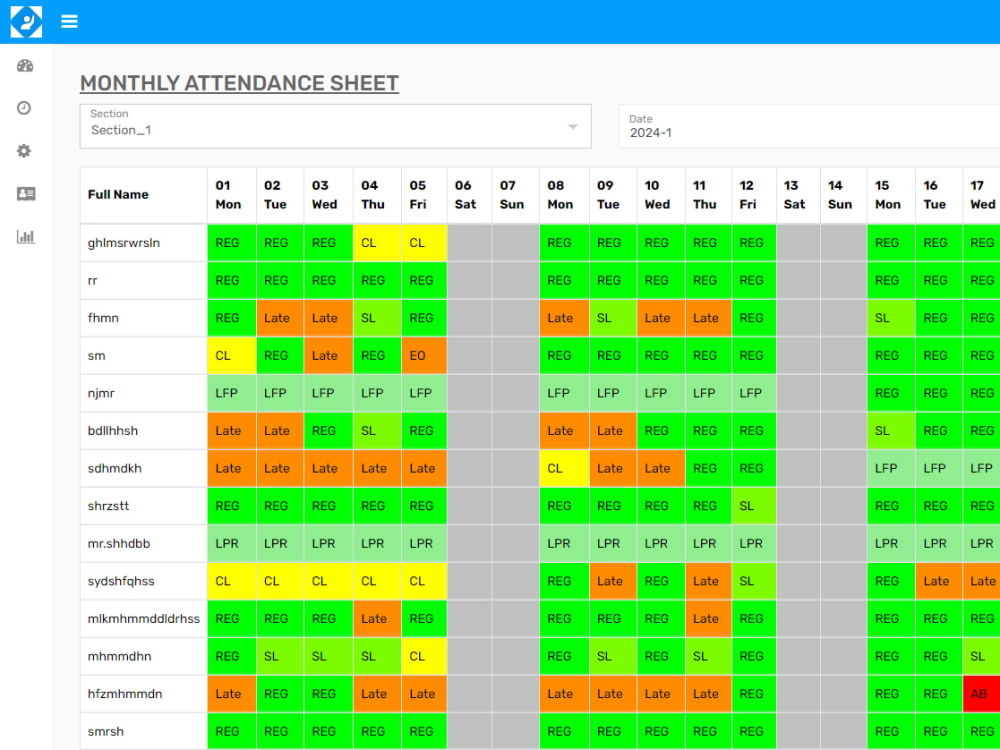This screenshot has height=750, width=1000.
Task: Open the bar chart reports icon in the sidebar
Action: [26, 237]
